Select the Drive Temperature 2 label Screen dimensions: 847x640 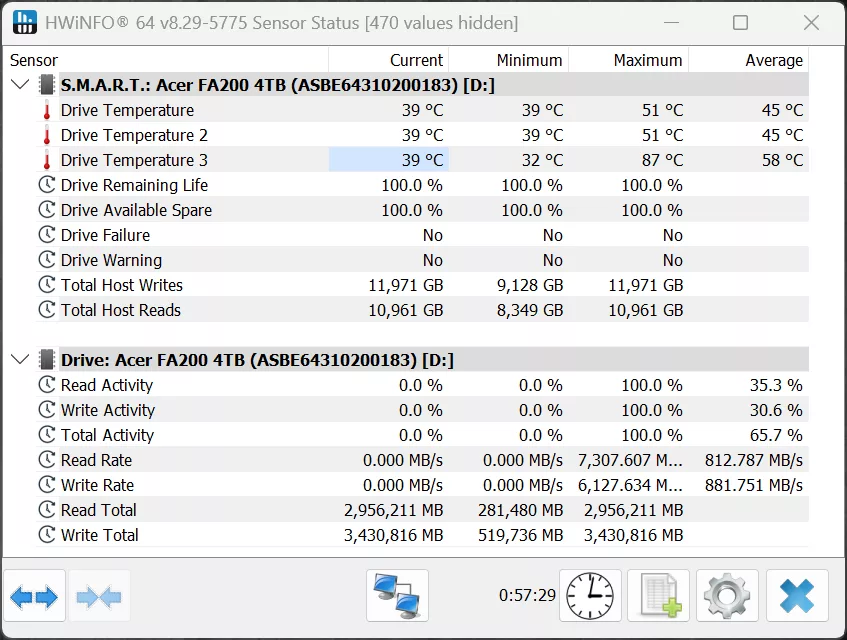pos(134,135)
